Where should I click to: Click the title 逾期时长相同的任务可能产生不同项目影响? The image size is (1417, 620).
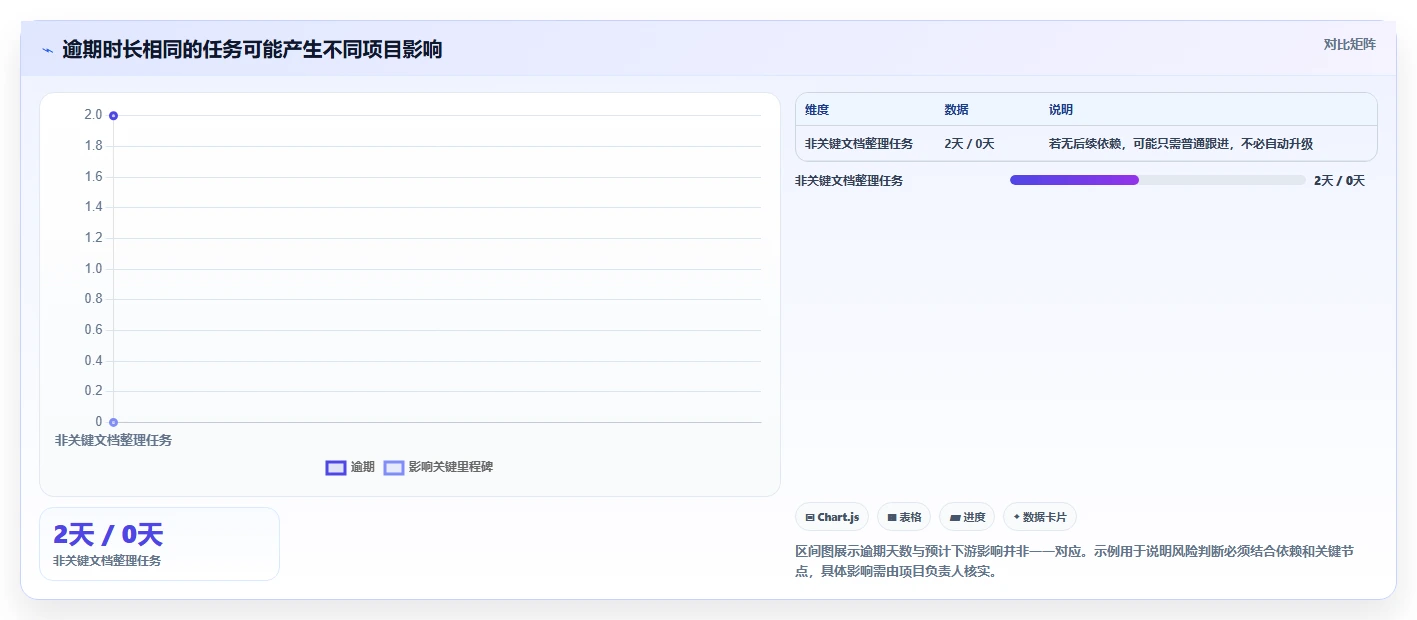252,50
